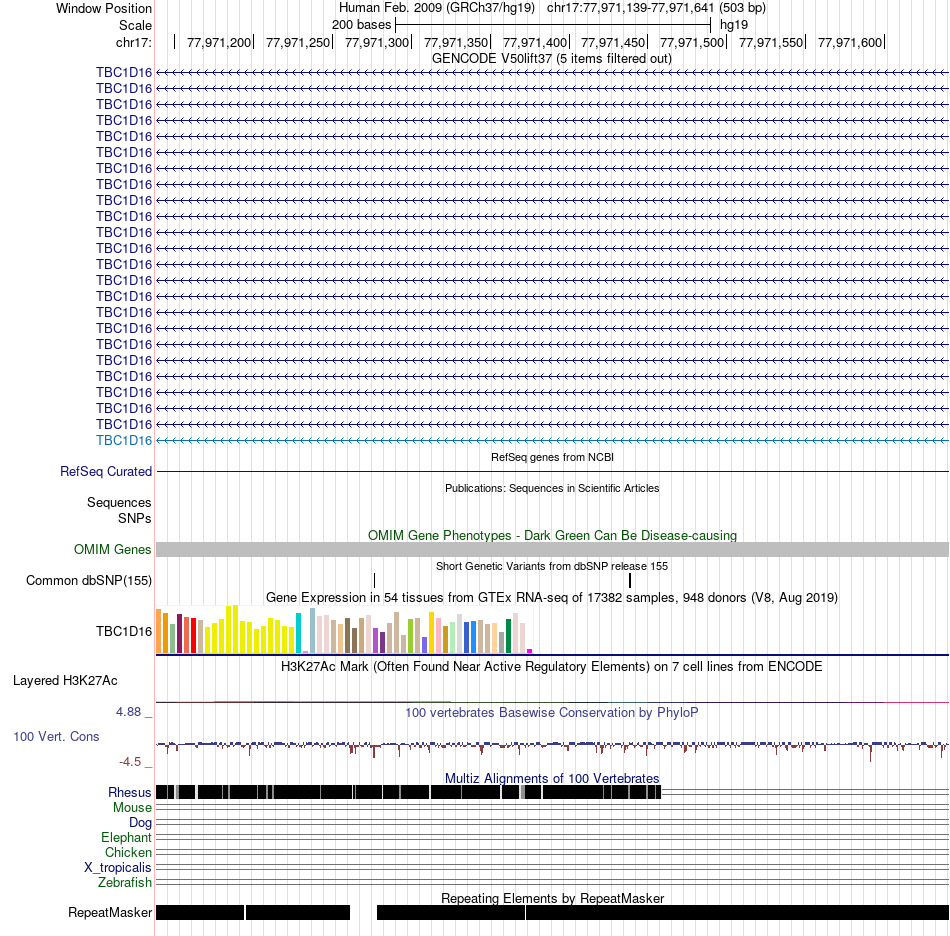Click the SNPs track label

(135, 519)
